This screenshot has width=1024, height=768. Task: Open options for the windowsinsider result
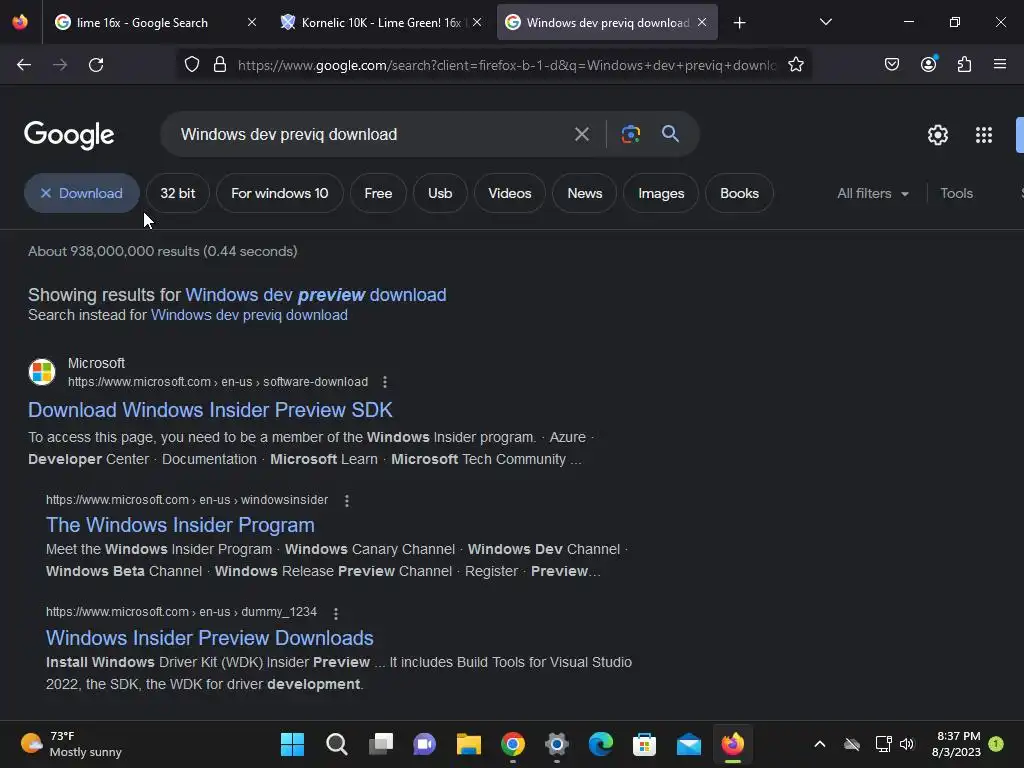click(347, 501)
